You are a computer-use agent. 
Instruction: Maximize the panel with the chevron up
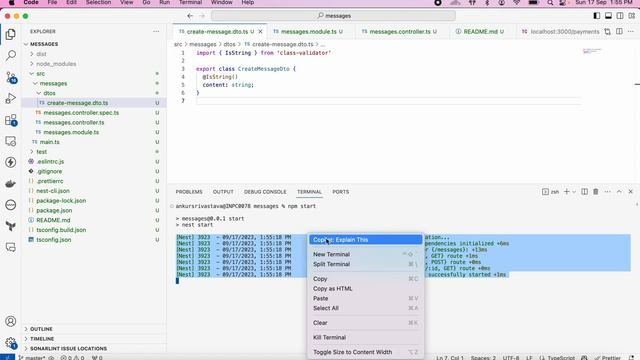619,192
